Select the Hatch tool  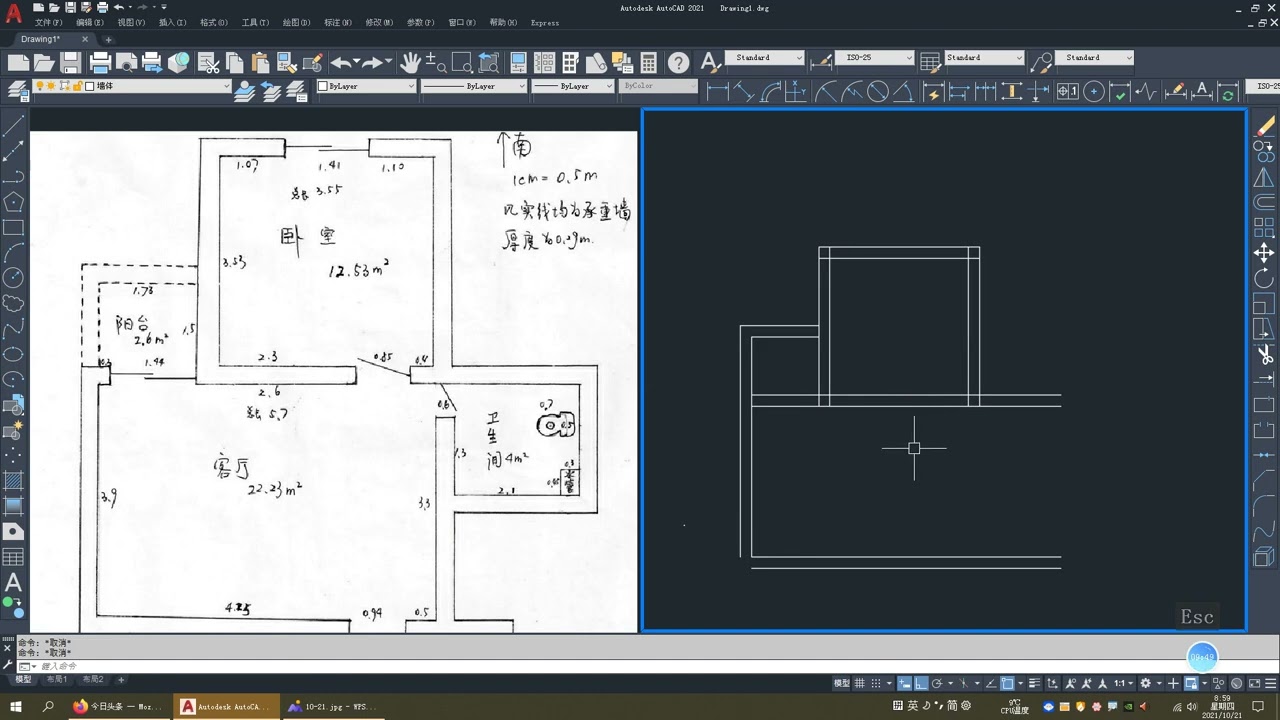coord(13,481)
